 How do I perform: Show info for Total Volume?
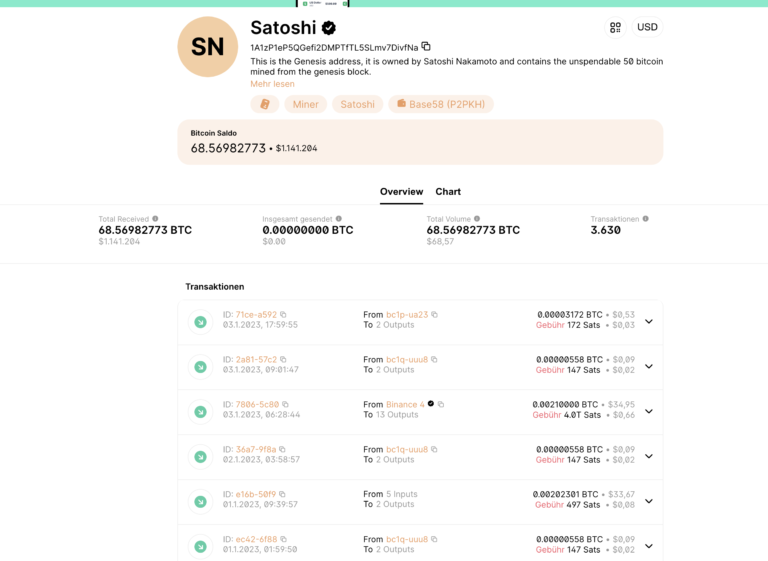pyautogui.click(x=477, y=219)
